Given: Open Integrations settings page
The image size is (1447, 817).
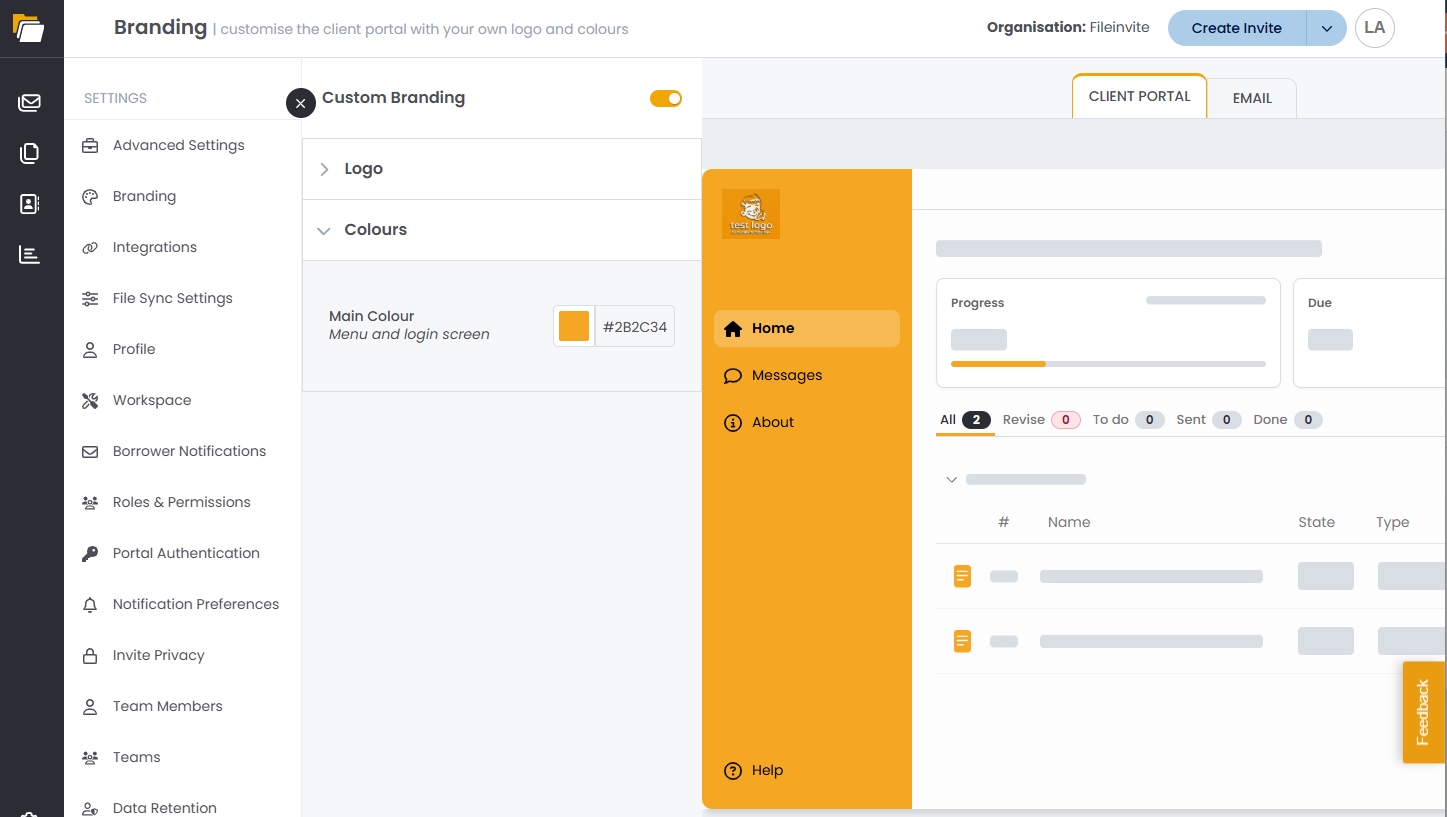Looking at the screenshot, I should tap(154, 247).
